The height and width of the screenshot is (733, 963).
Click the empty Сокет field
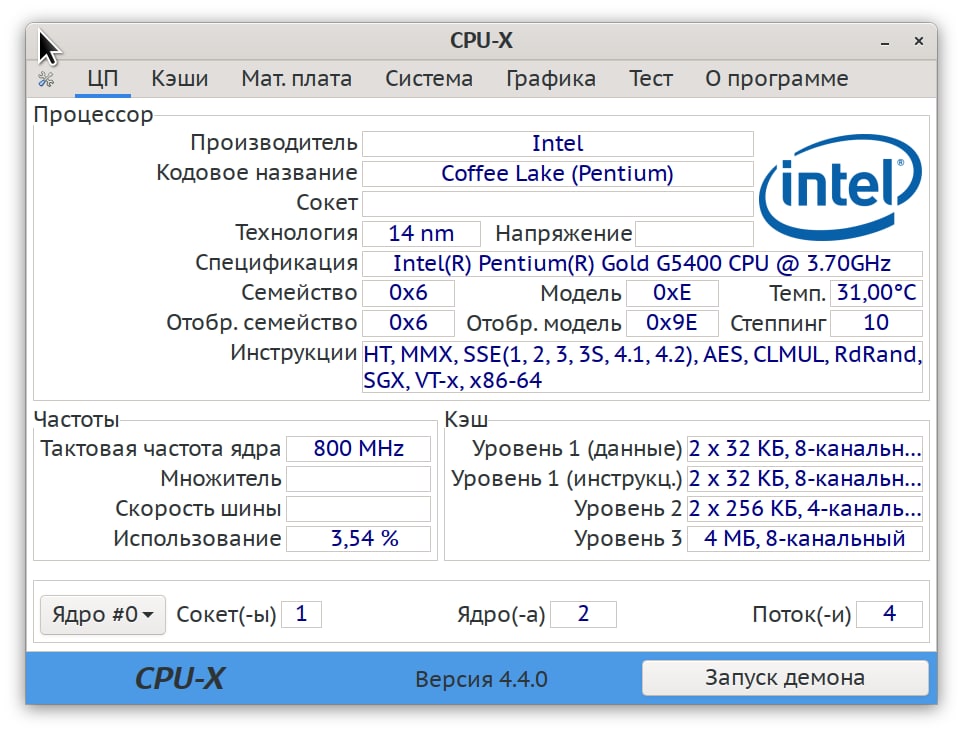tap(557, 204)
